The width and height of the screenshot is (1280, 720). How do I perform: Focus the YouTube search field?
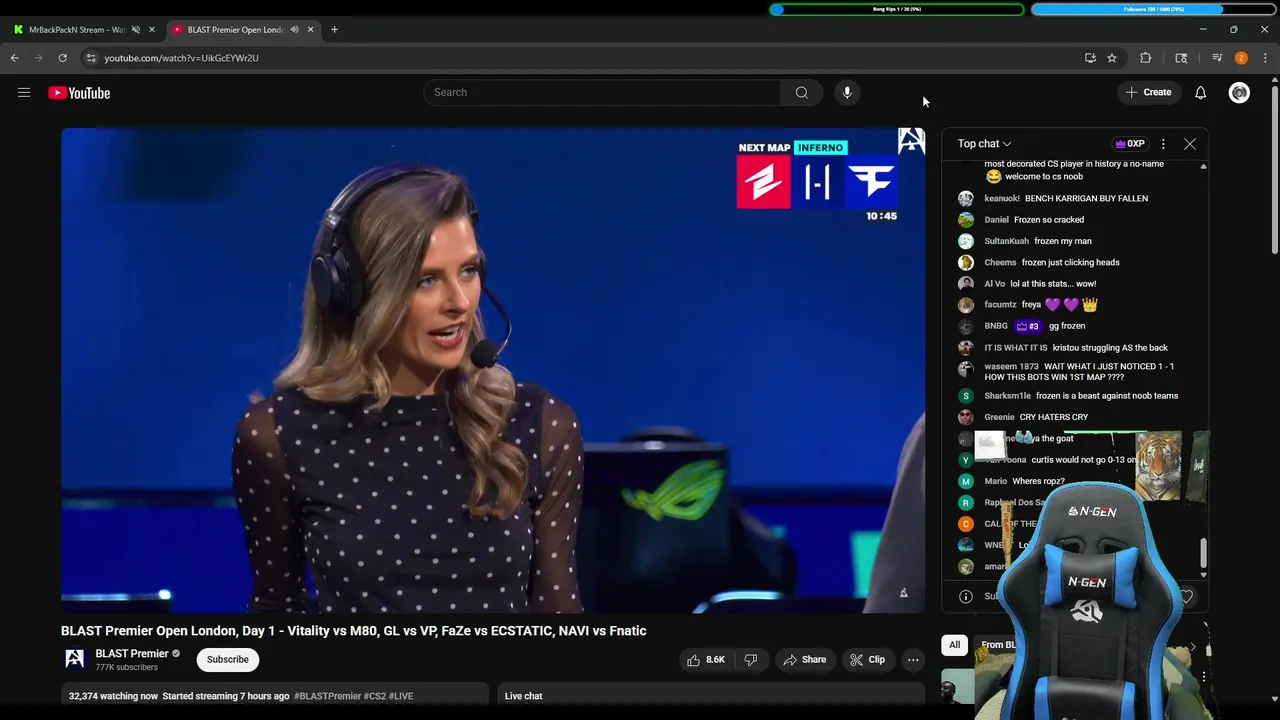[602, 92]
